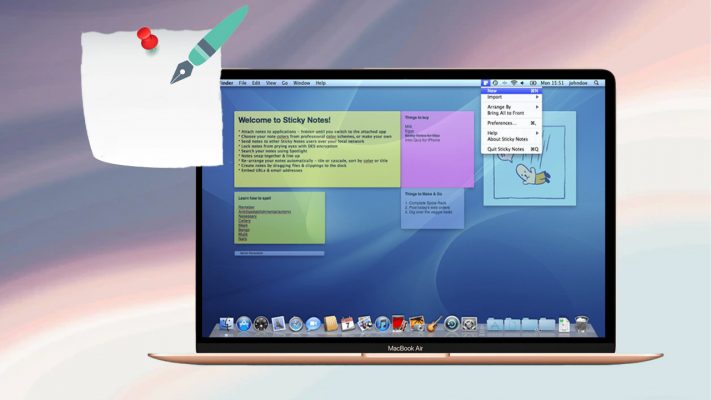Open the document icon beside Trash
The height and width of the screenshot is (400, 711).
point(564,325)
